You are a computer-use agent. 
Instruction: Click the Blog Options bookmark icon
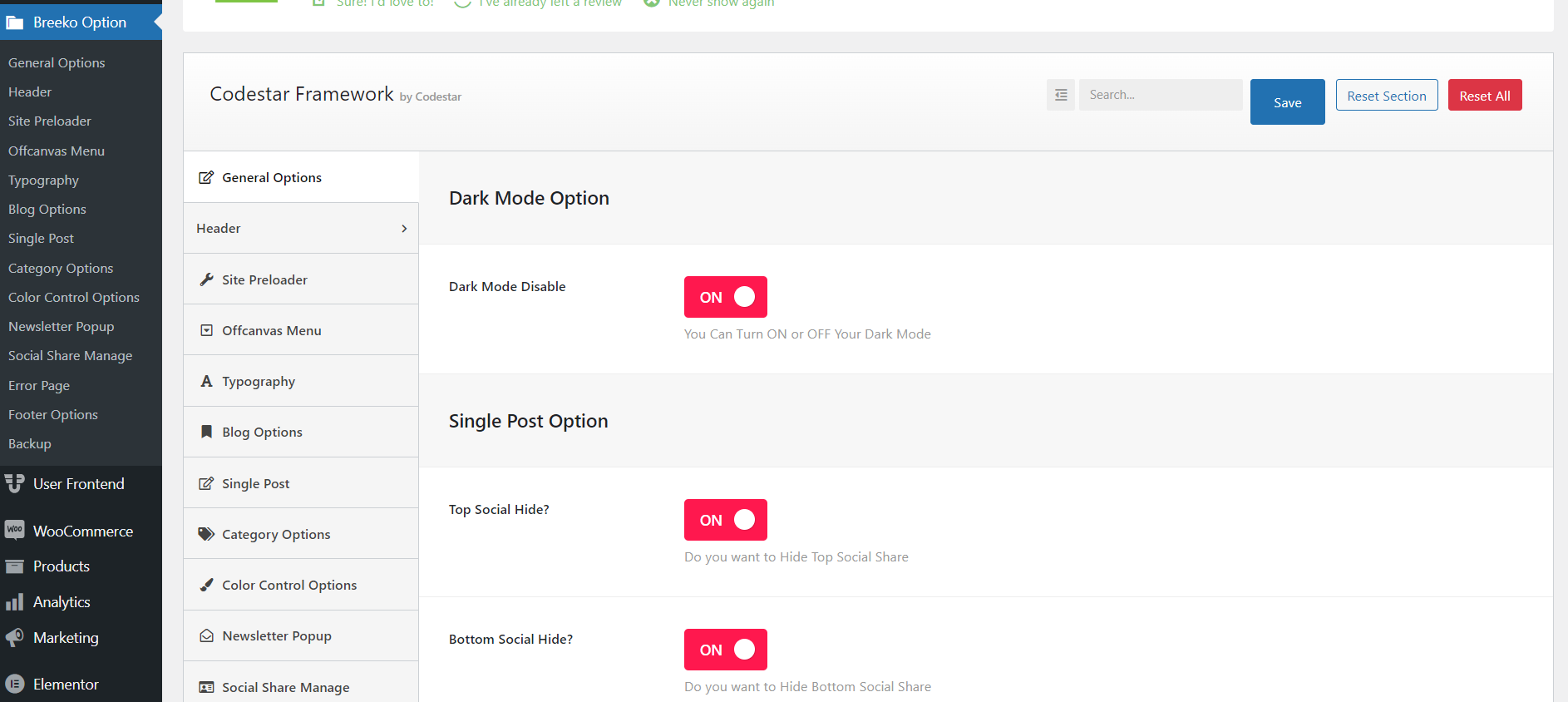coord(206,432)
